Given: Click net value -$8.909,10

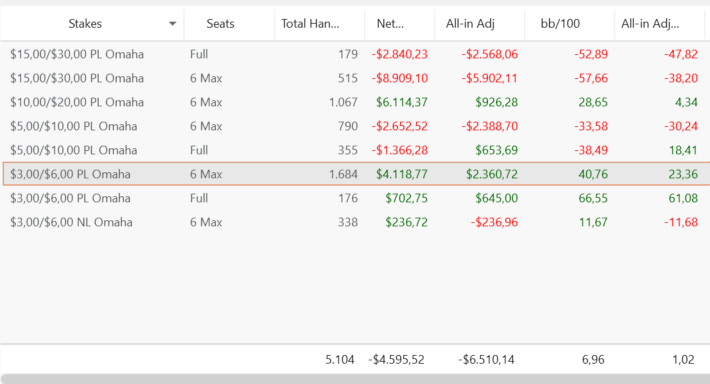Looking at the screenshot, I should click(x=399, y=78).
